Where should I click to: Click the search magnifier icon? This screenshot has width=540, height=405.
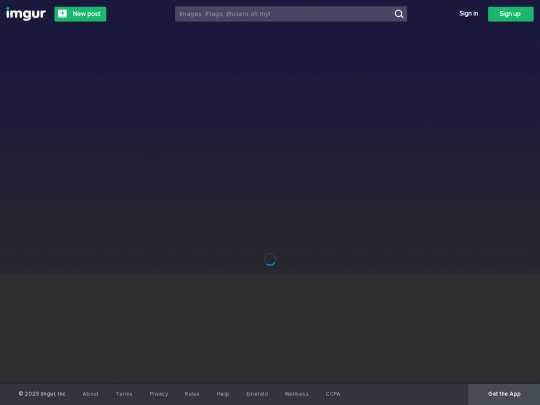399,14
